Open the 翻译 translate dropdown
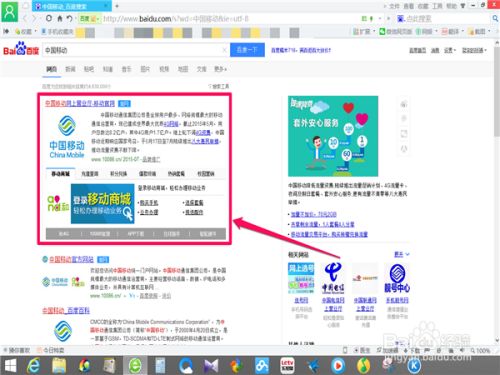The image size is (500, 375). (x=452, y=32)
